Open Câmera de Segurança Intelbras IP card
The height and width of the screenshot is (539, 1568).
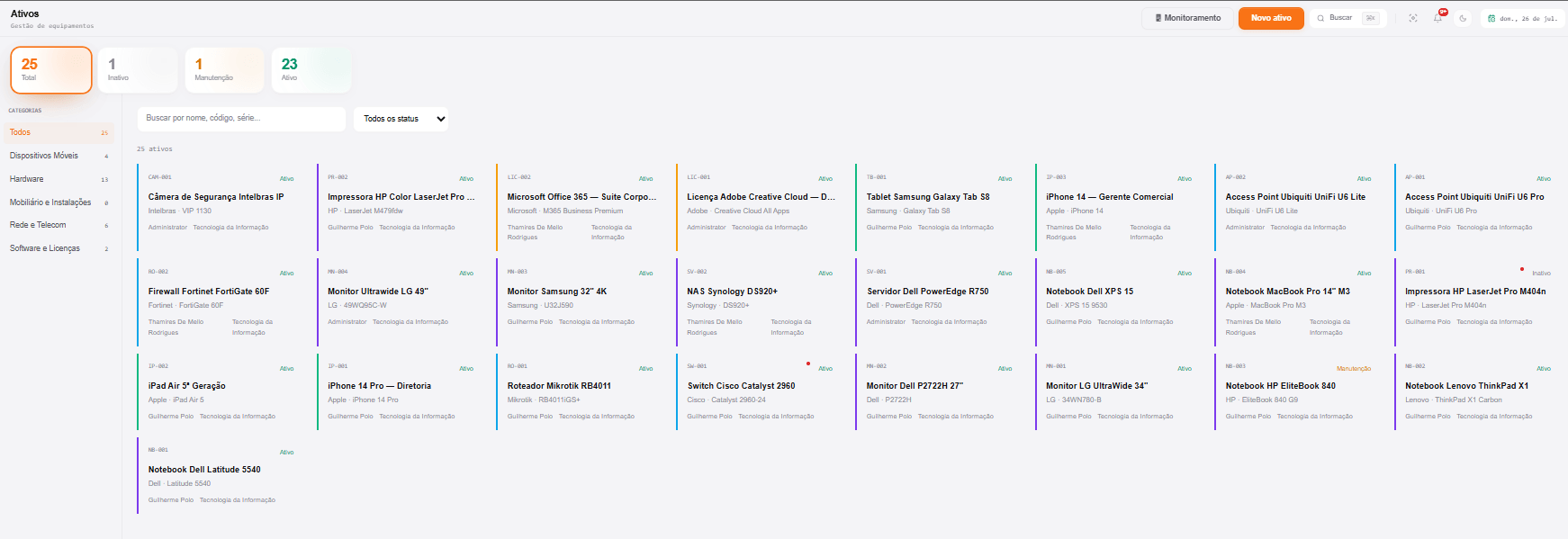[221, 207]
